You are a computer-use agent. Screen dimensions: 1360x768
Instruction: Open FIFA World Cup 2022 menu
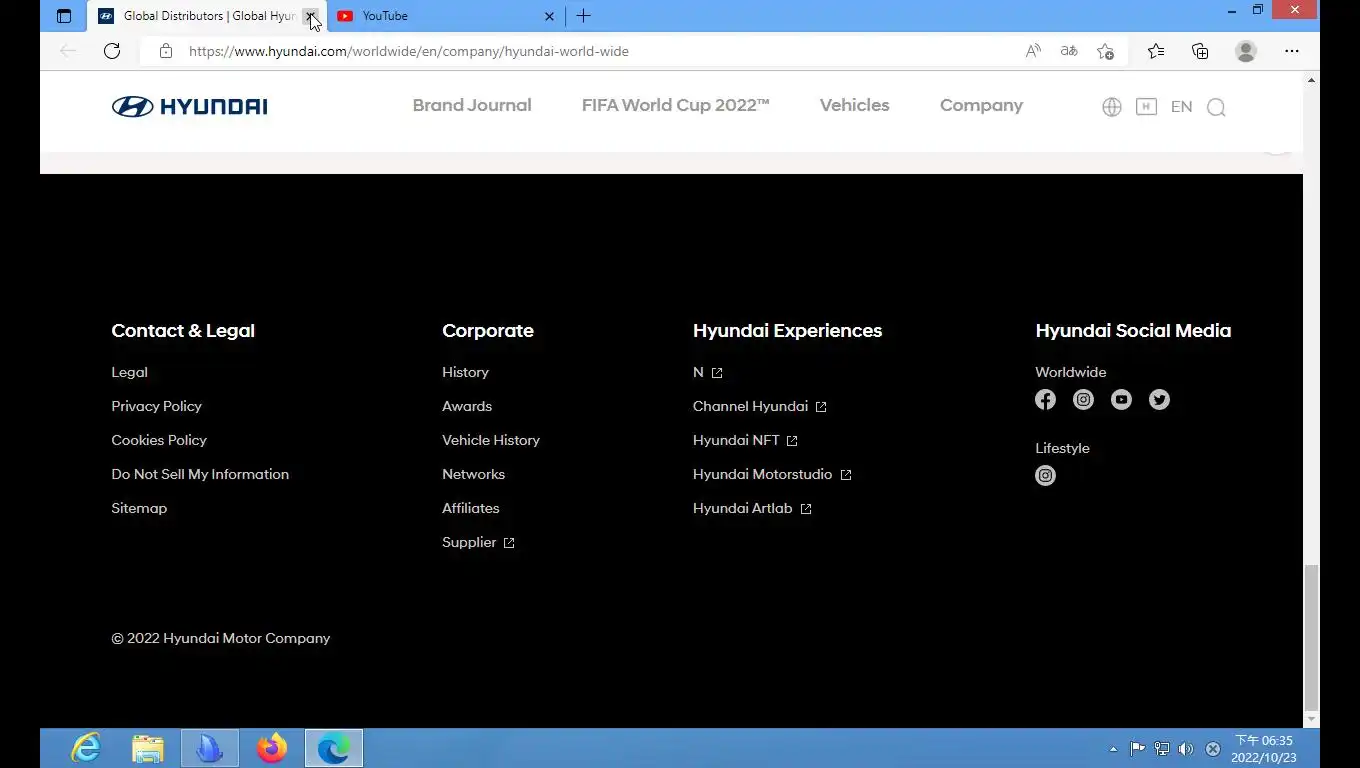(676, 105)
